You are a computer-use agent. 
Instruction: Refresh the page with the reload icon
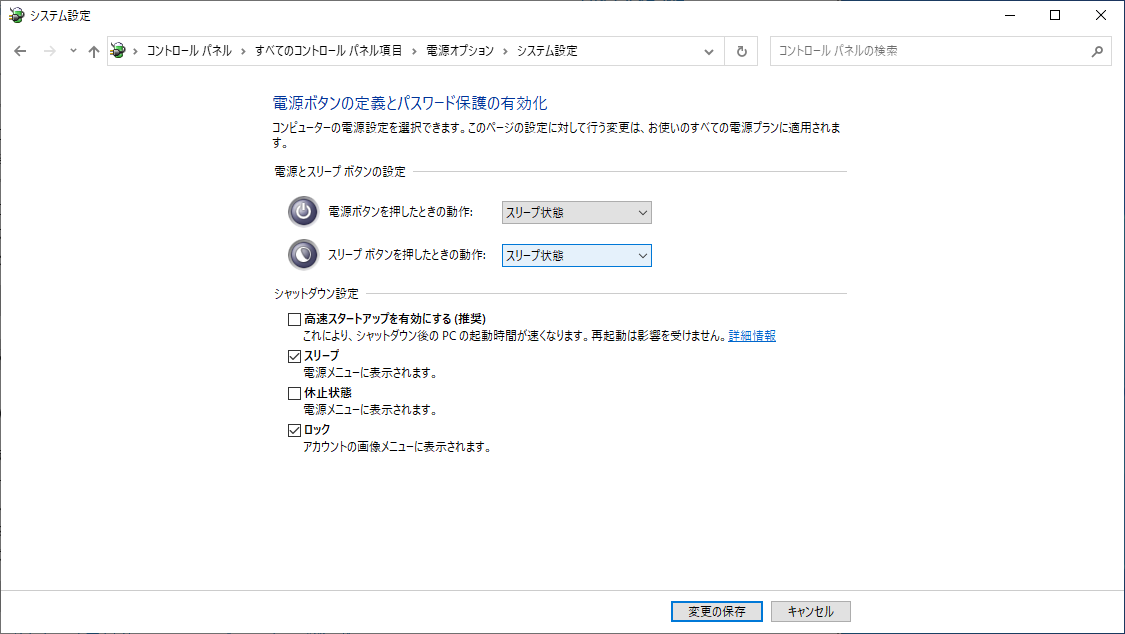[742, 51]
